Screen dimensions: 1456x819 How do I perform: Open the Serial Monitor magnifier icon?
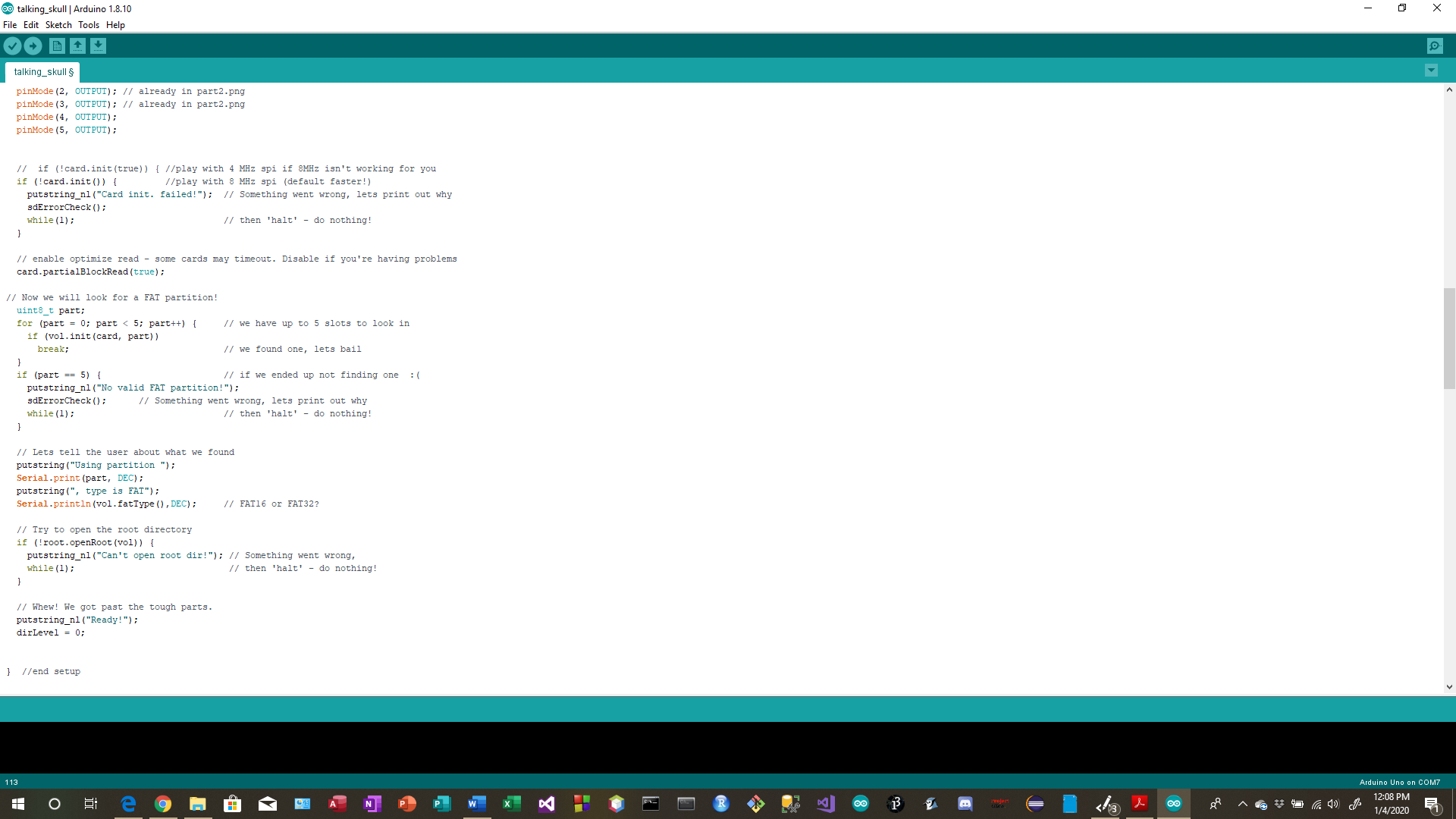pyautogui.click(x=1435, y=46)
